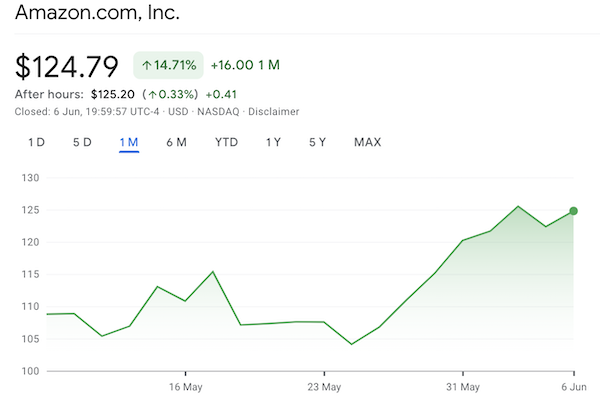Click the up arrow in percent badge
The width and height of the screenshot is (600, 401).
point(146,65)
